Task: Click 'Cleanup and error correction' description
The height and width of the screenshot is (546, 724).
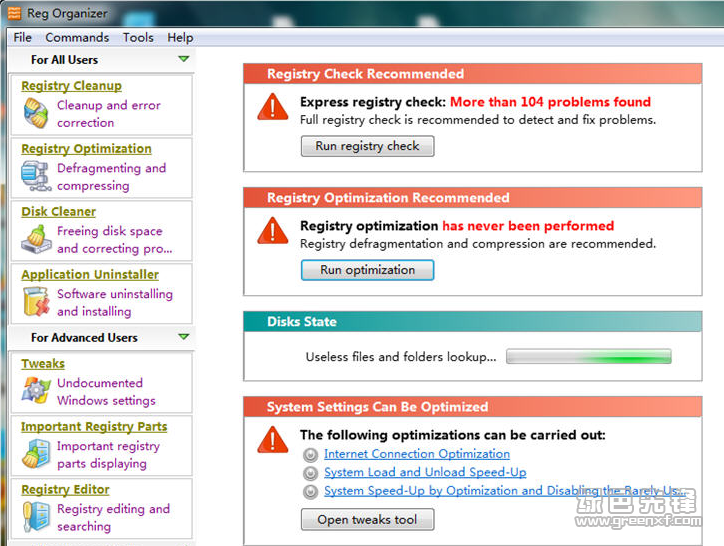Action: click(109, 114)
